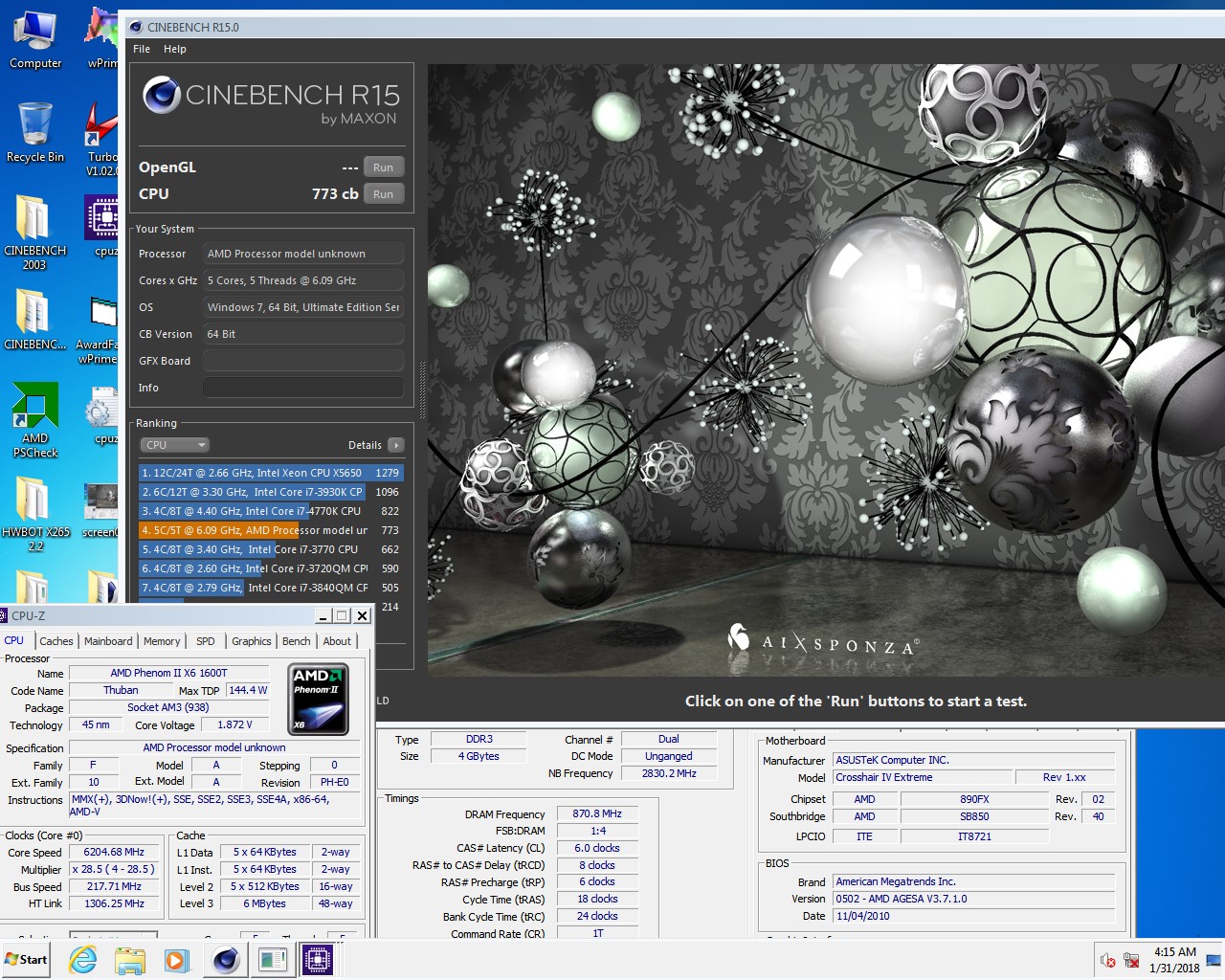
Task: Click the BIOS version 0502 - AMD AGESA V3.7.1.0
Action: coord(973,899)
